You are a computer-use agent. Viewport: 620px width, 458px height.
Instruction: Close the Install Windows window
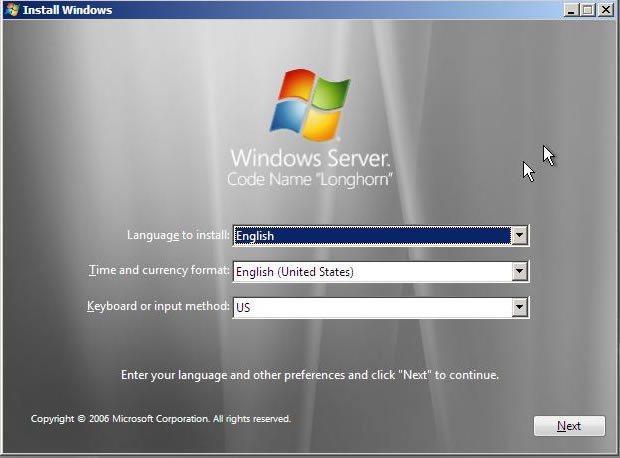(x=606, y=10)
